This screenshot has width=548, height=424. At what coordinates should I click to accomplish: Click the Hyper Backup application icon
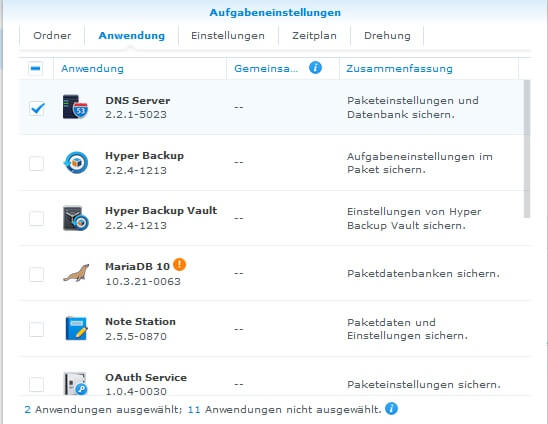tap(75, 163)
